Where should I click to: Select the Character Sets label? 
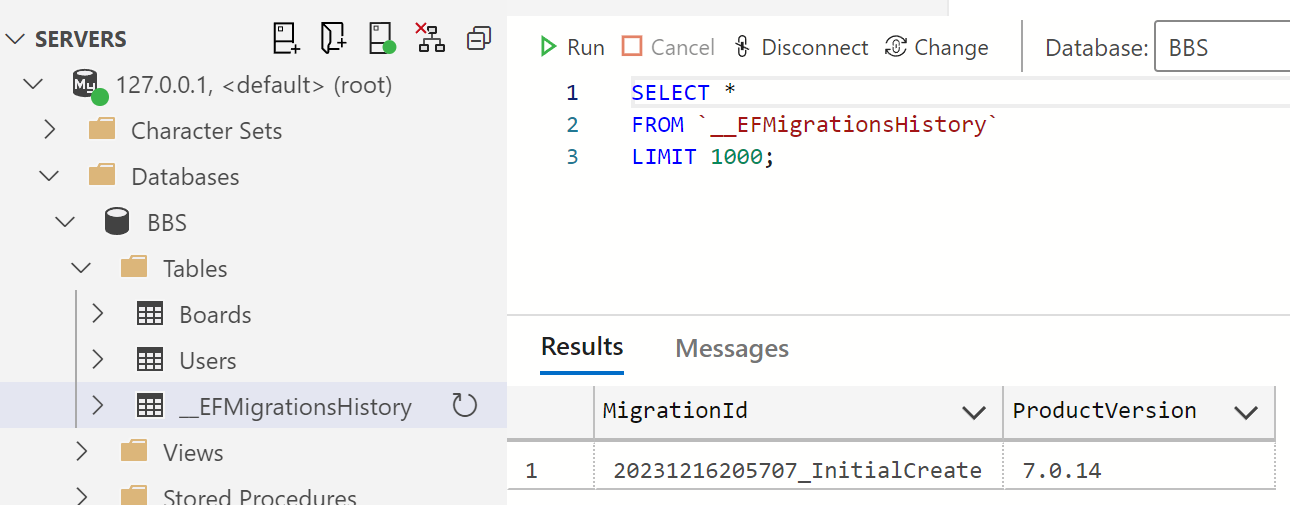(x=207, y=131)
